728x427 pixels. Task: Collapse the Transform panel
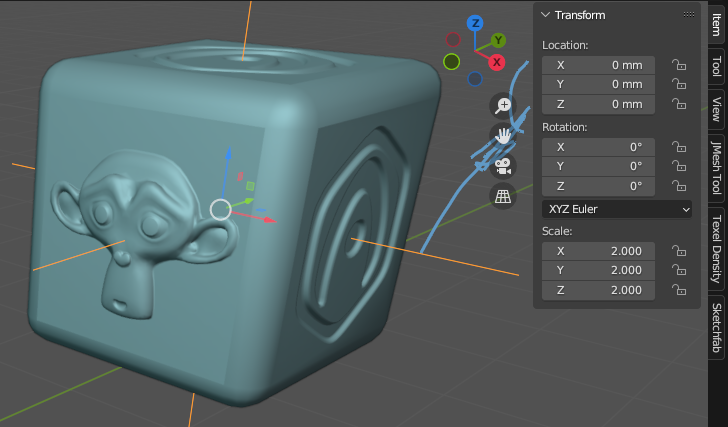point(546,15)
